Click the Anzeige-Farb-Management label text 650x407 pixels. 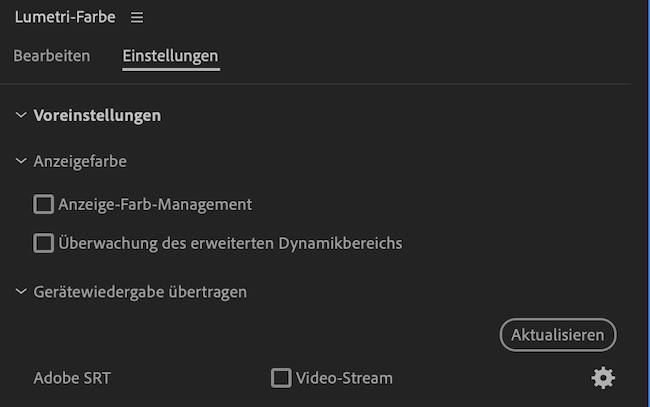pos(155,204)
